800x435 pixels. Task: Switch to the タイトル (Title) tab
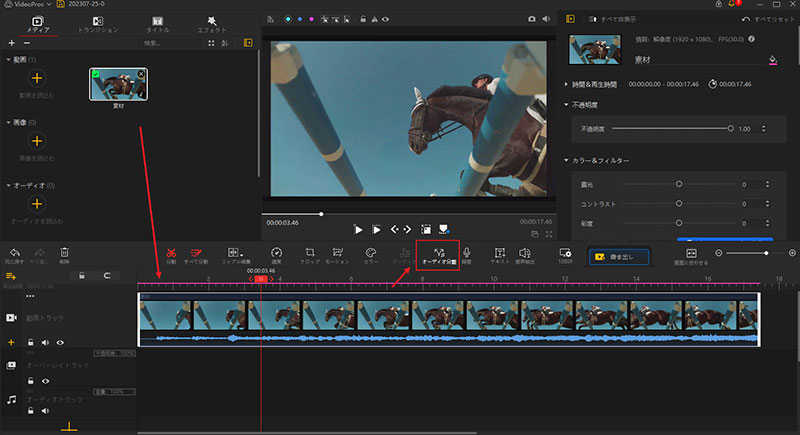(158, 24)
